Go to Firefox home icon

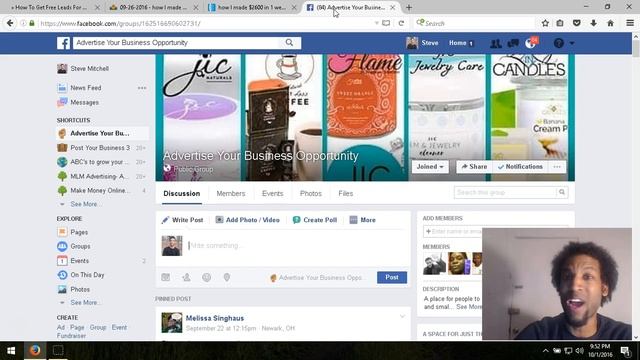click(x=610, y=23)
